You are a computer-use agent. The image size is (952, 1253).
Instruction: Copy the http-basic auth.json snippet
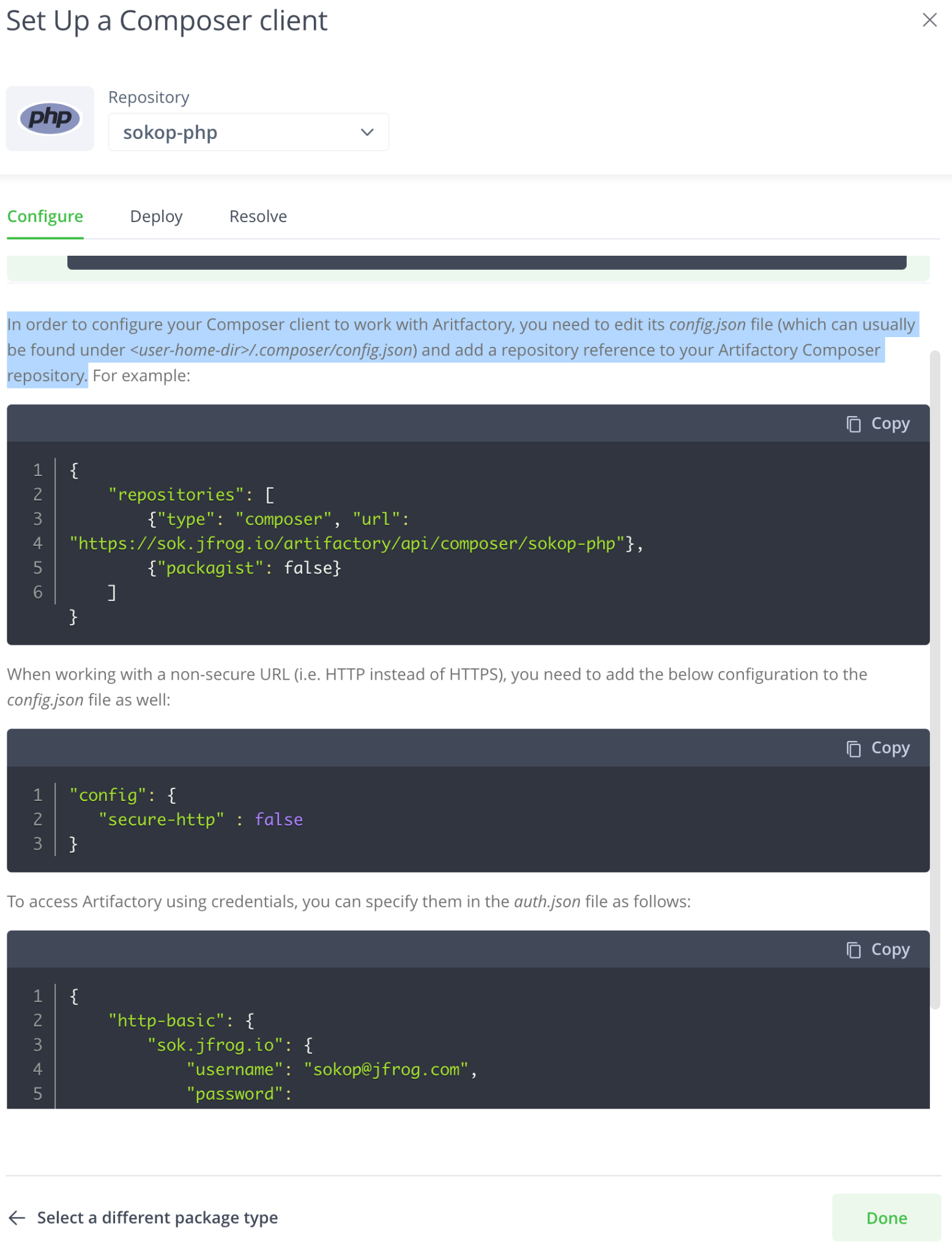click(x=879, y=950)
